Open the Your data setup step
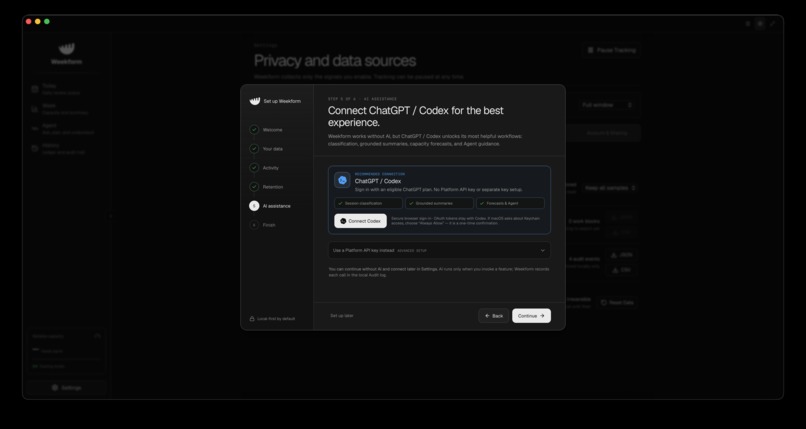The image size is (806, 429). click(x=272, y=149)
